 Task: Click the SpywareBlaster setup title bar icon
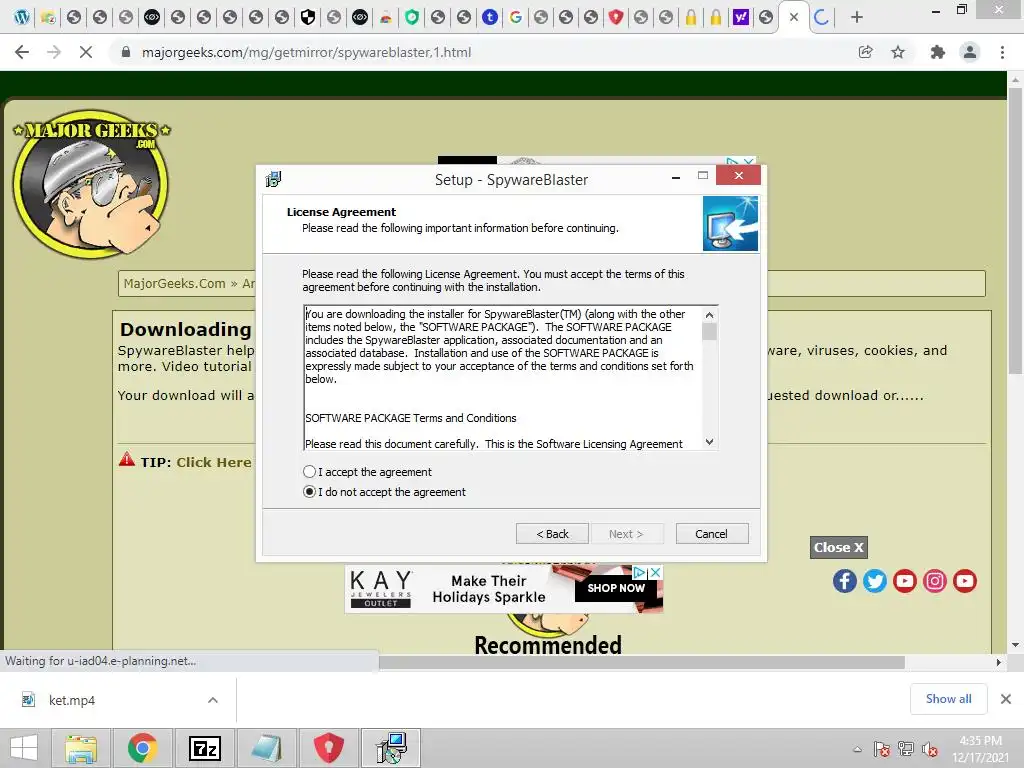point(274,178)
